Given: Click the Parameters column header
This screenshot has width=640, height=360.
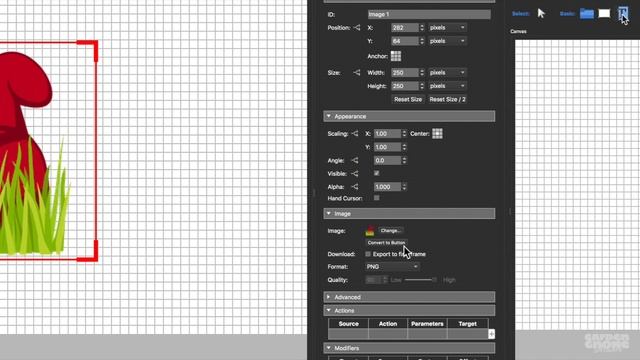Looking at the screenshot, I should coord(427,324).
